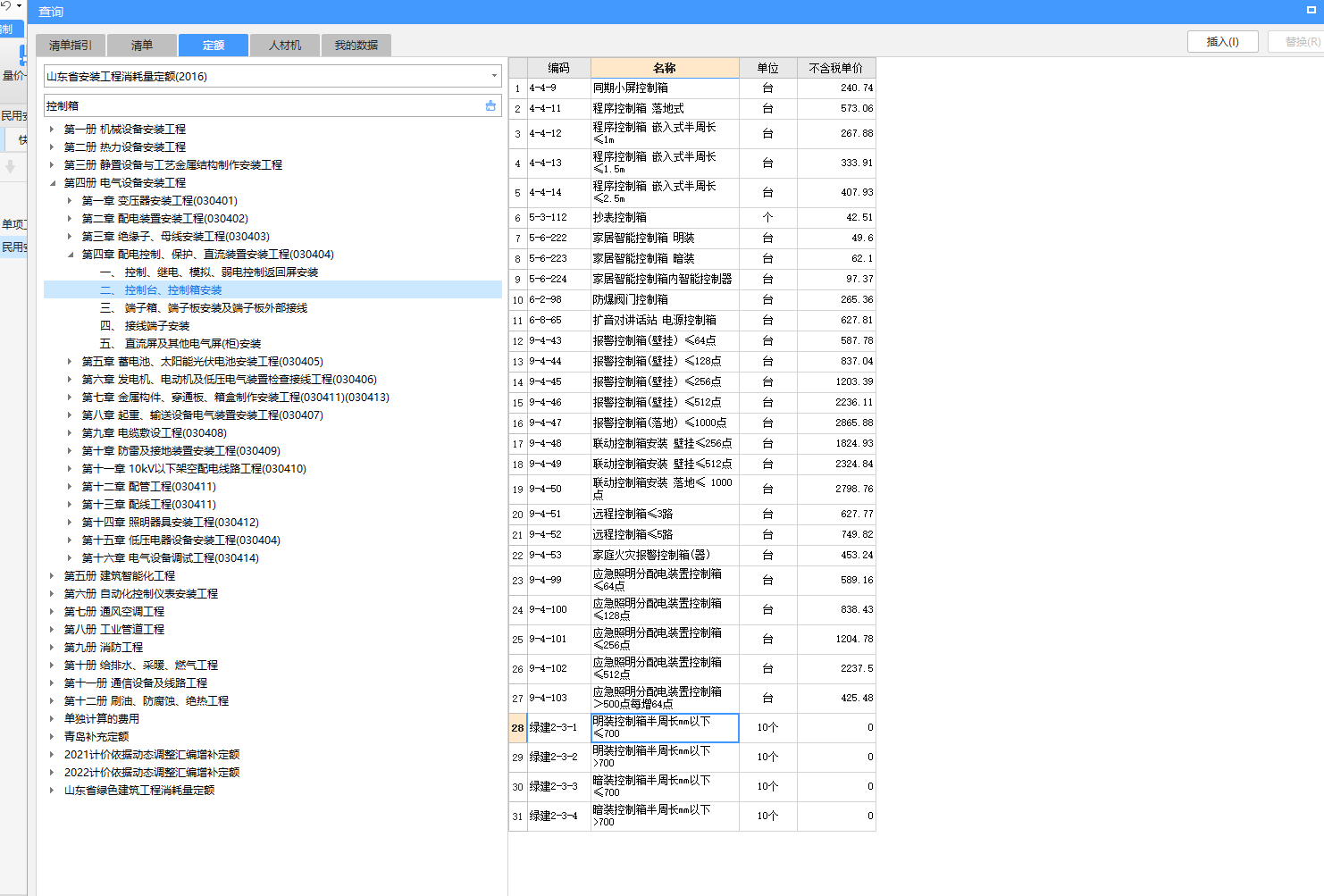Select code cell 绿建2-3-1
Image resolution: width=1324 pixels, height=896 pixels.
click(558, 727)
